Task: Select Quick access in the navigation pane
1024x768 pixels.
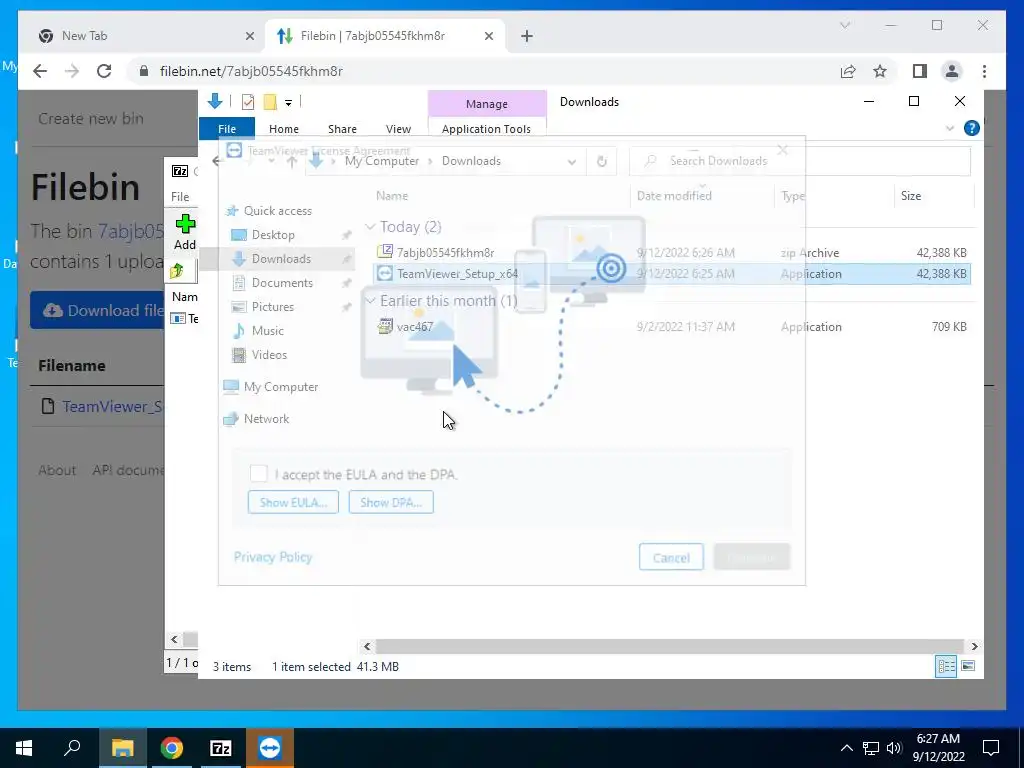Action: point(277,210)
